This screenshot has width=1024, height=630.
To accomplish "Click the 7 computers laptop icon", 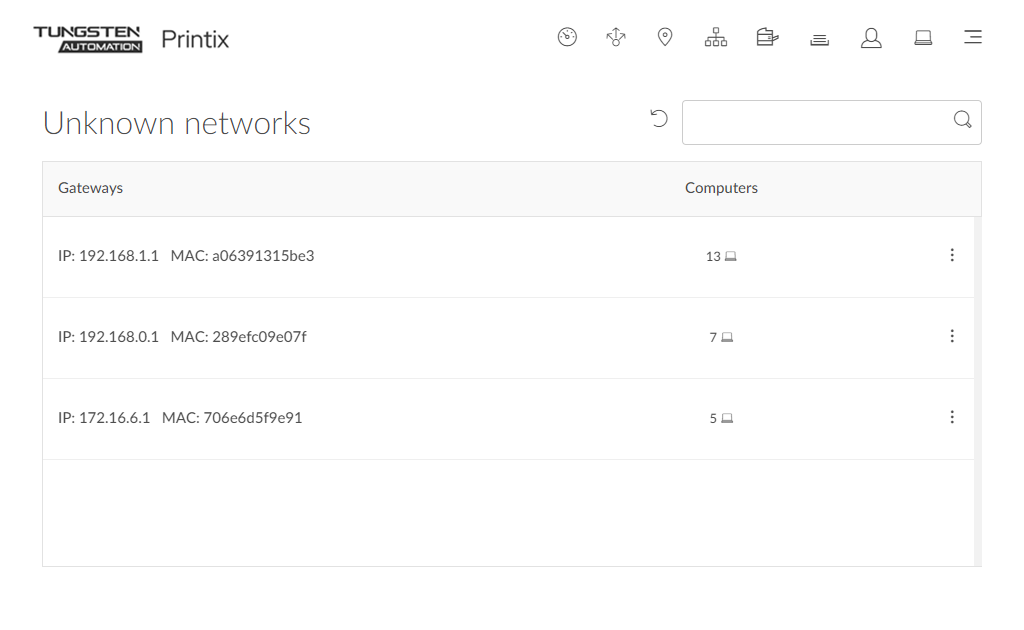I will (x=727, y=338).
